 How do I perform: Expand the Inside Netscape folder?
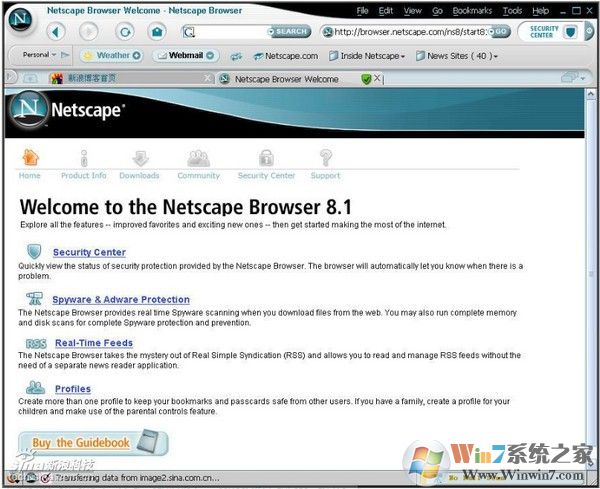pos(367,56)
